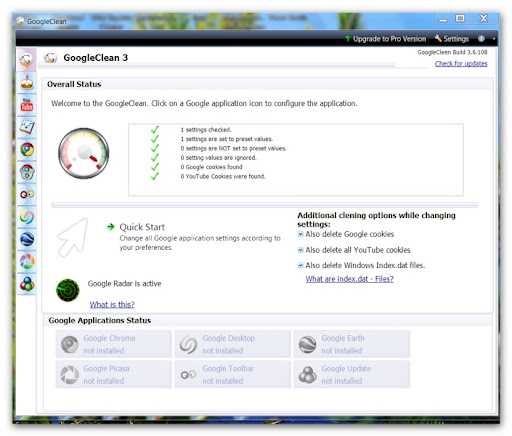
Task: Click Upgrade to Pro Version
Action: pyautogui.click(x=385, y=39)
